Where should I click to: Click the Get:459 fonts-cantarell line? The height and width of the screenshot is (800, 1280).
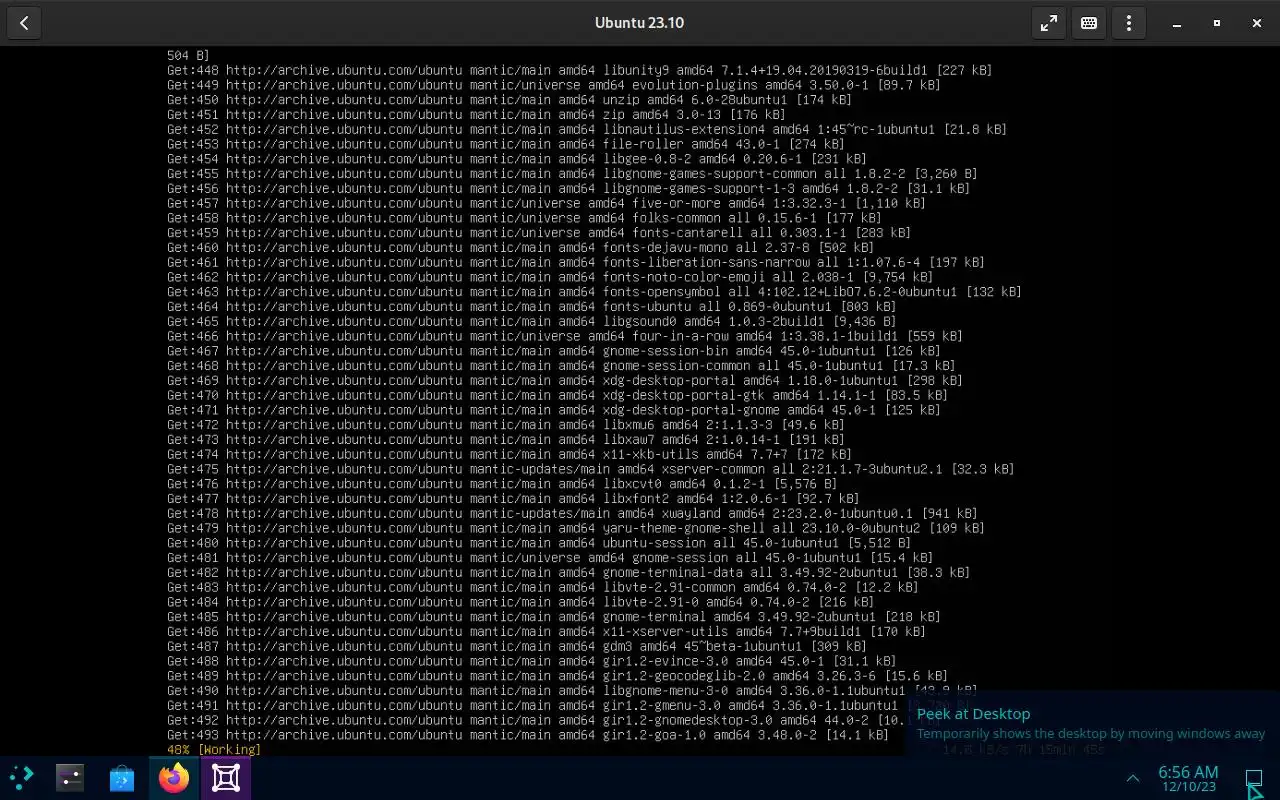coord(539,232)
